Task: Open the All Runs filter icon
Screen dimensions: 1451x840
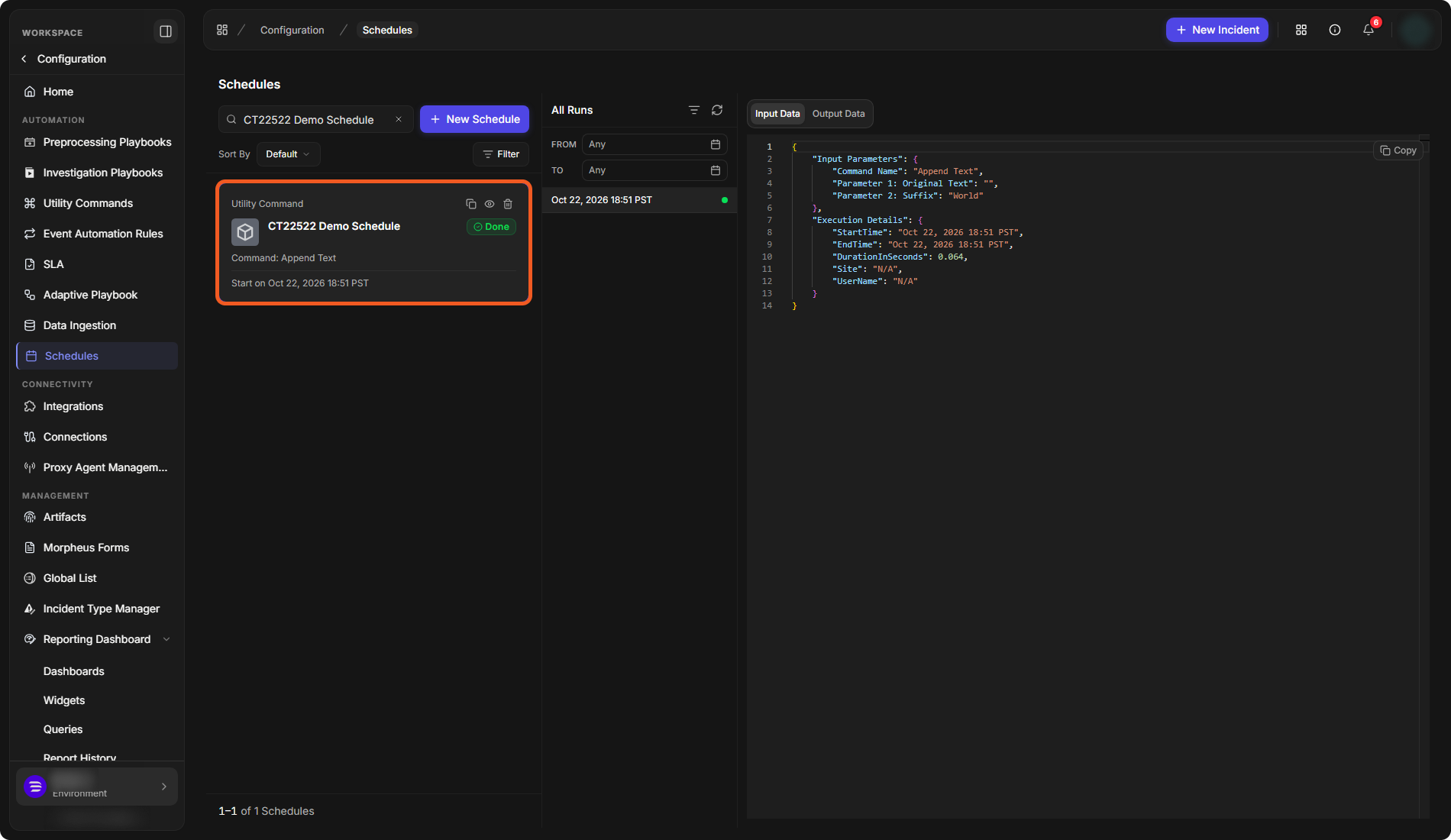Action: pyautogui.click(x=694, y=110)
